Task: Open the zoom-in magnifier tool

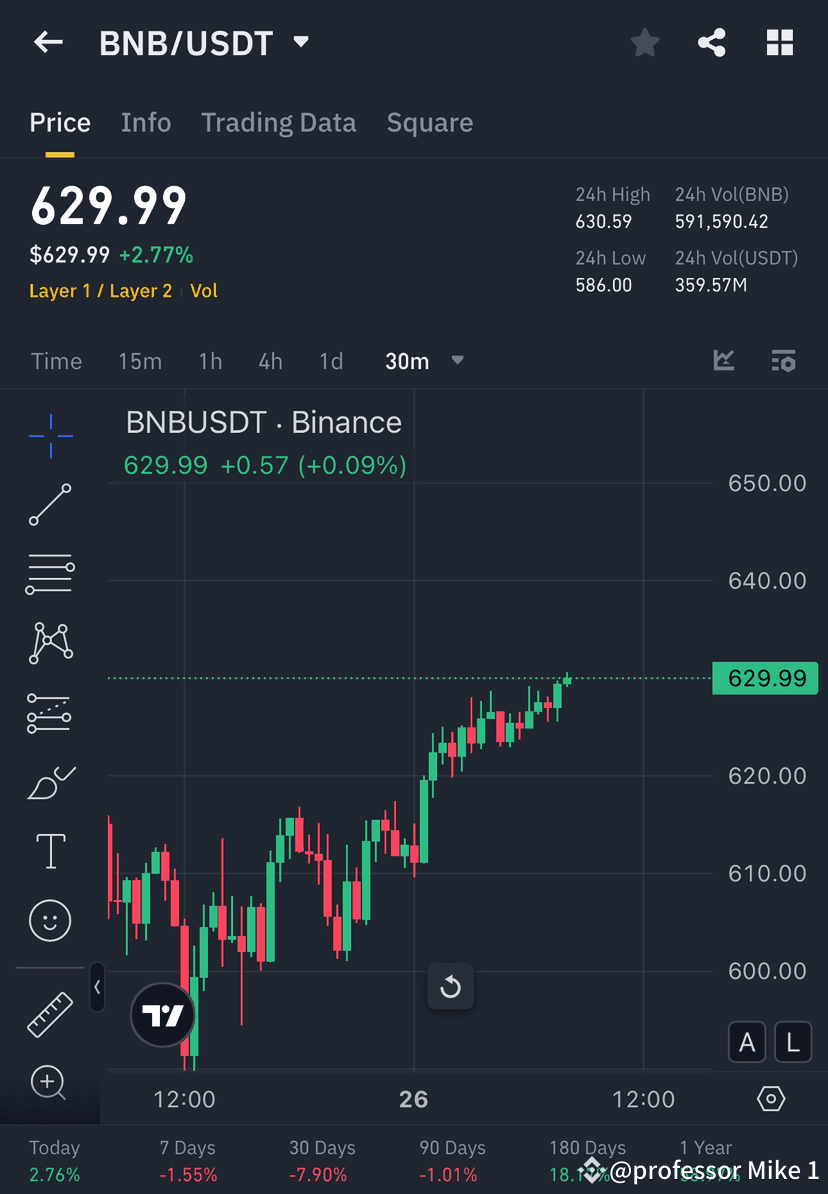Action: point(50,1083)
